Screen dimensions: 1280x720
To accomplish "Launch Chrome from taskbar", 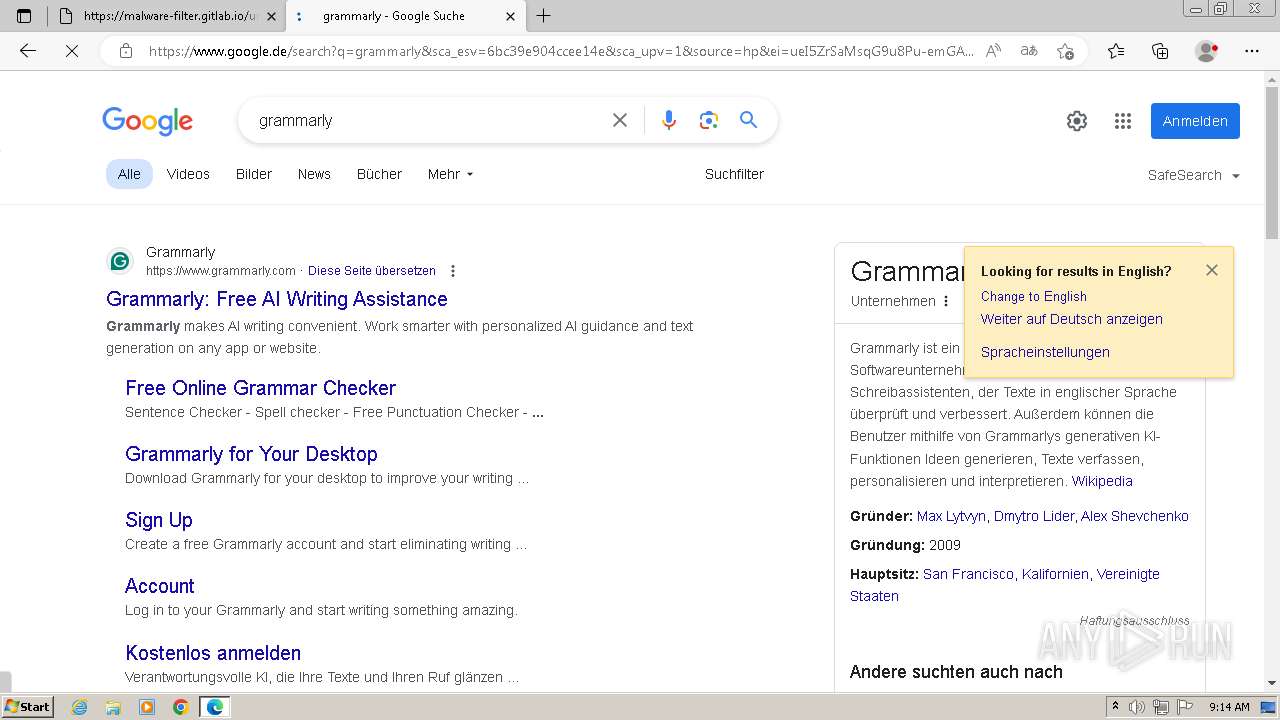I will (180, 707).
